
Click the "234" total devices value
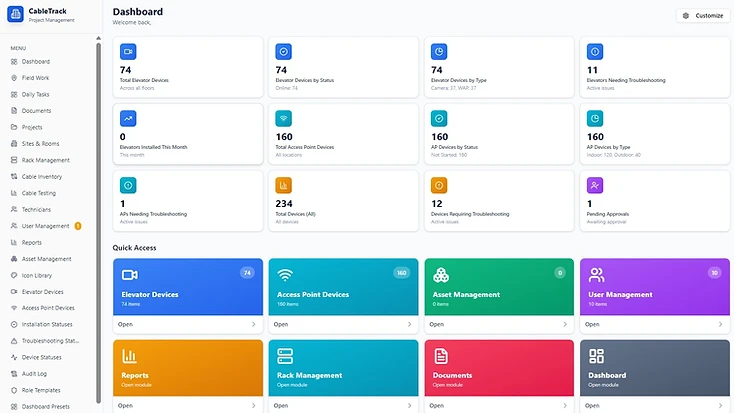[x=284, y=204]
